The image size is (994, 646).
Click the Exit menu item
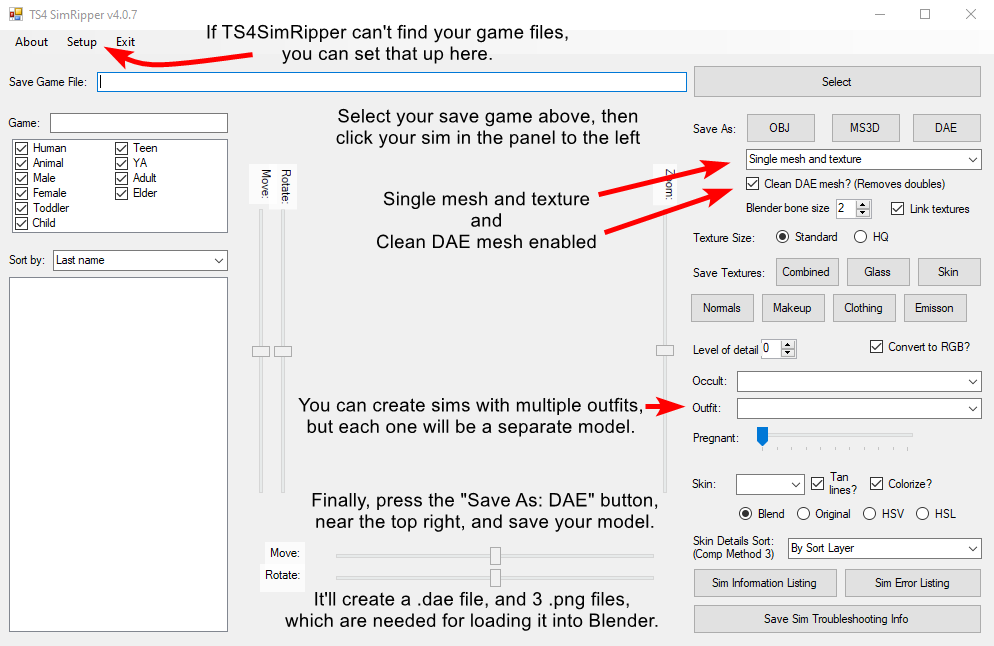pos(125,42)
